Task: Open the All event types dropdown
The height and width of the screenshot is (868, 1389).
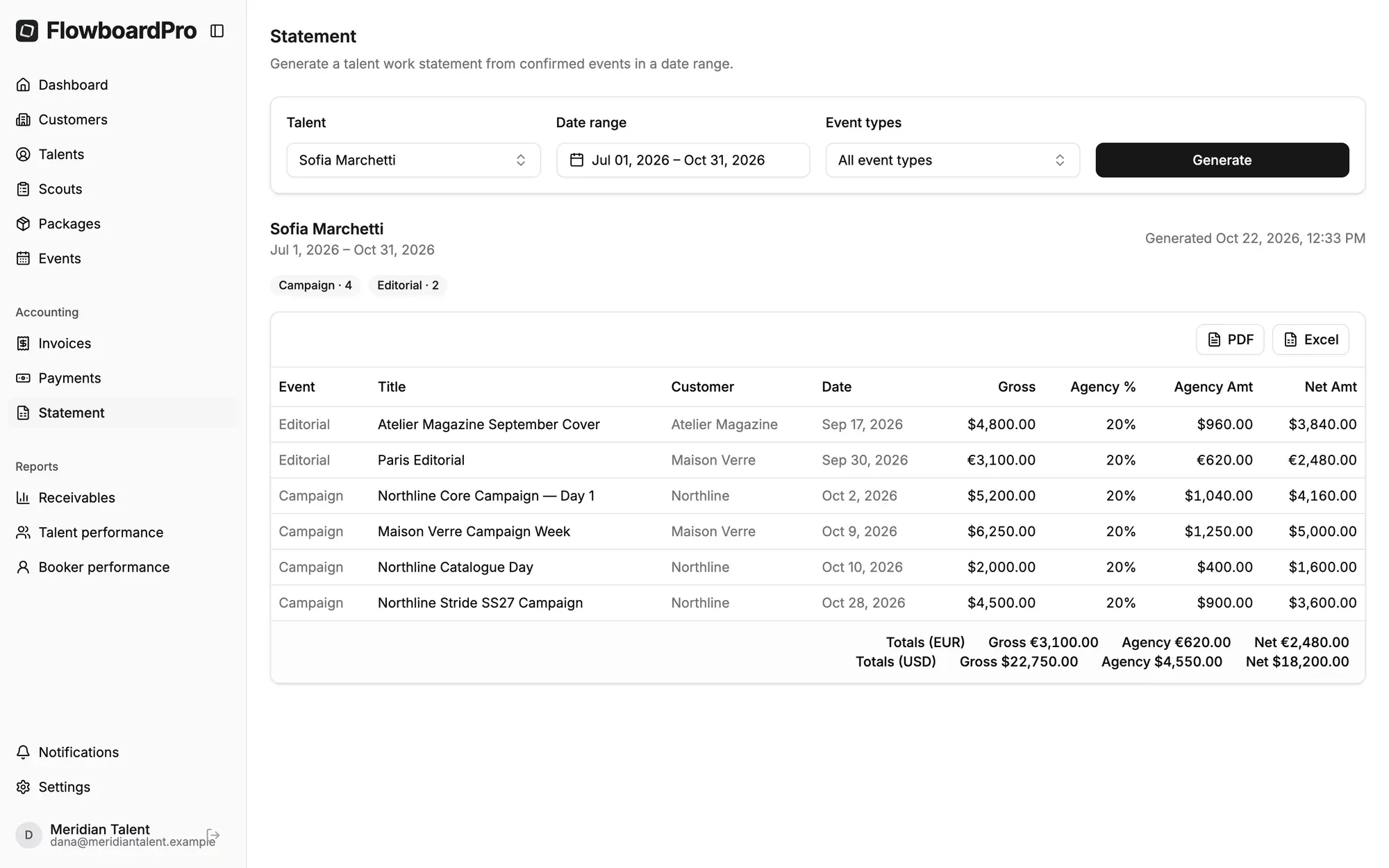Action: pos(952,160)
